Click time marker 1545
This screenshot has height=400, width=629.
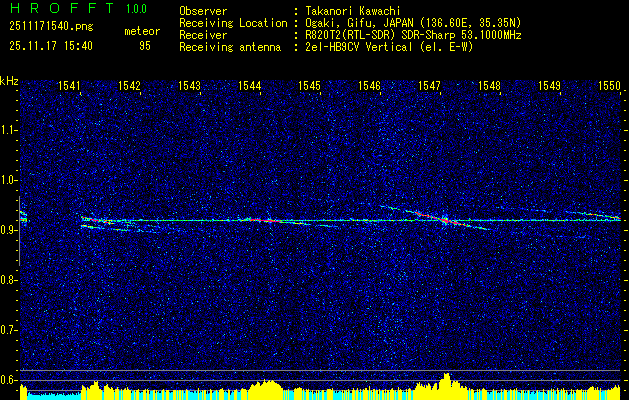[x=310, y=85]
